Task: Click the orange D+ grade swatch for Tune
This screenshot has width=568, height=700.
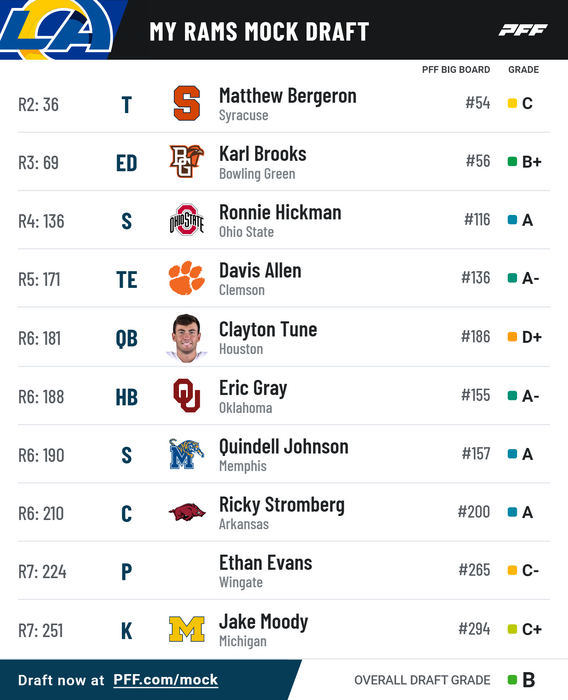Action: 512,337
